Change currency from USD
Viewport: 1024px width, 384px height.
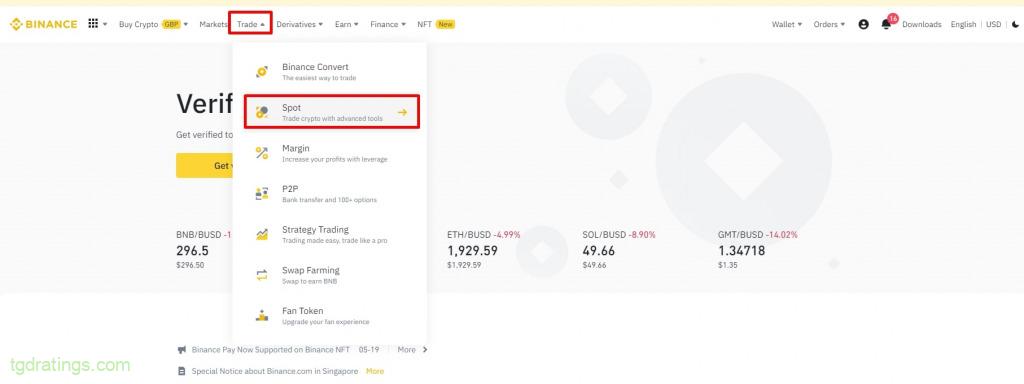click(x=993, y=24)
